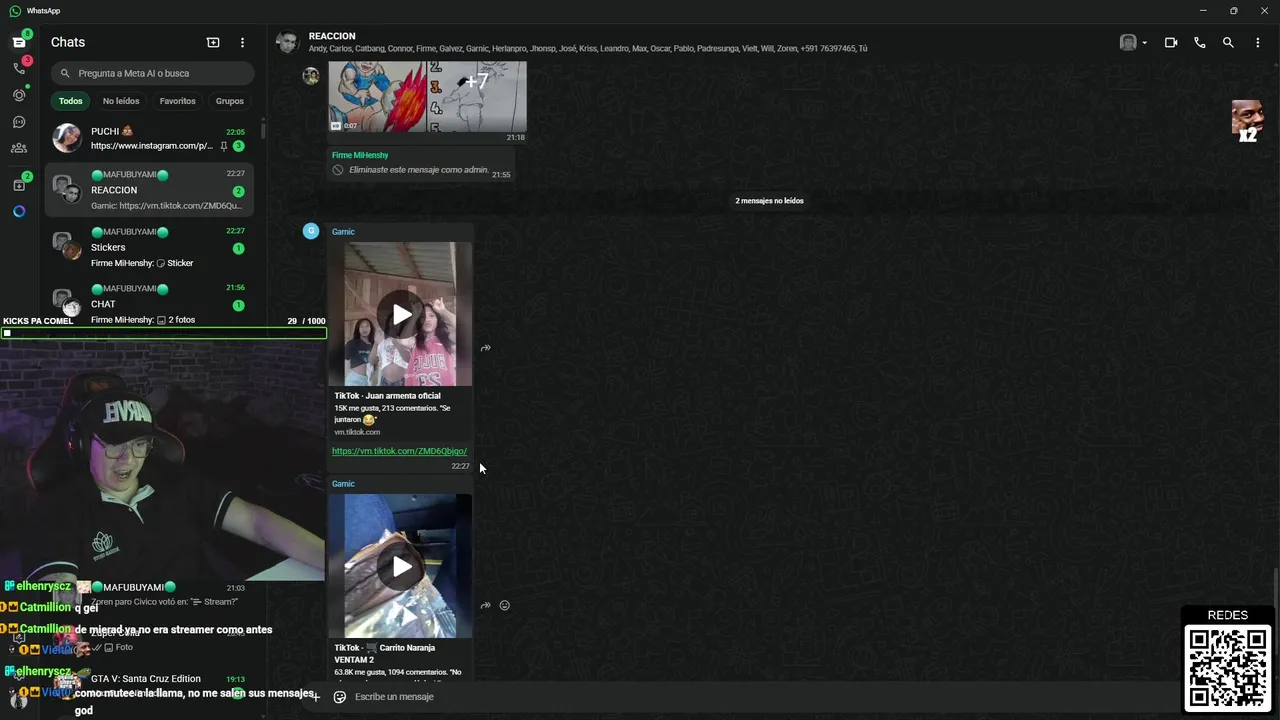The image size is (1280, 720).
Task: Forward the Juan armenta TikTok message
Action: pyautogui.click(x=485, y=348)
